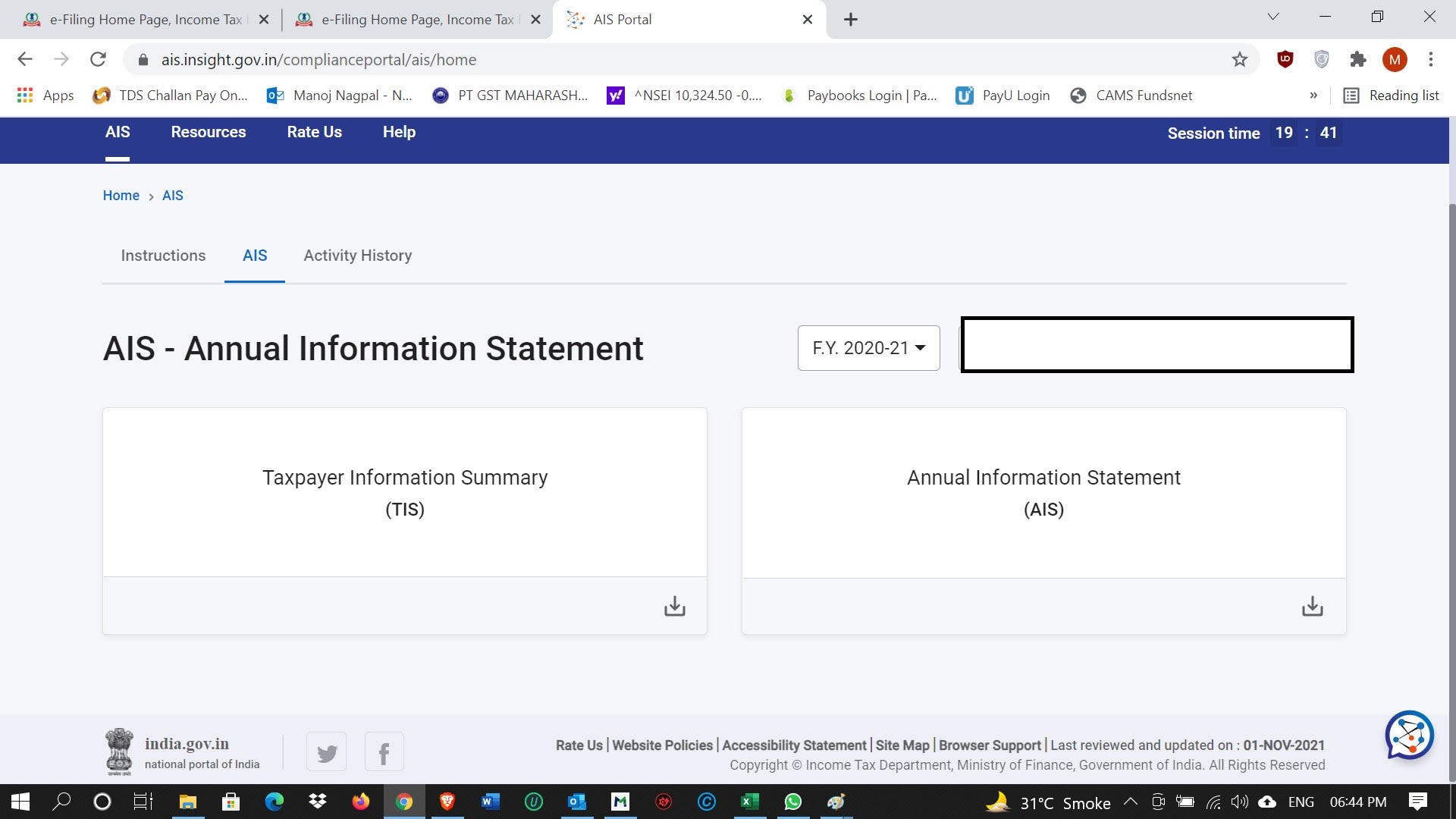1456x819 pixels.
Task: Bookmark this page with star icon
Action: (1239, 60)
